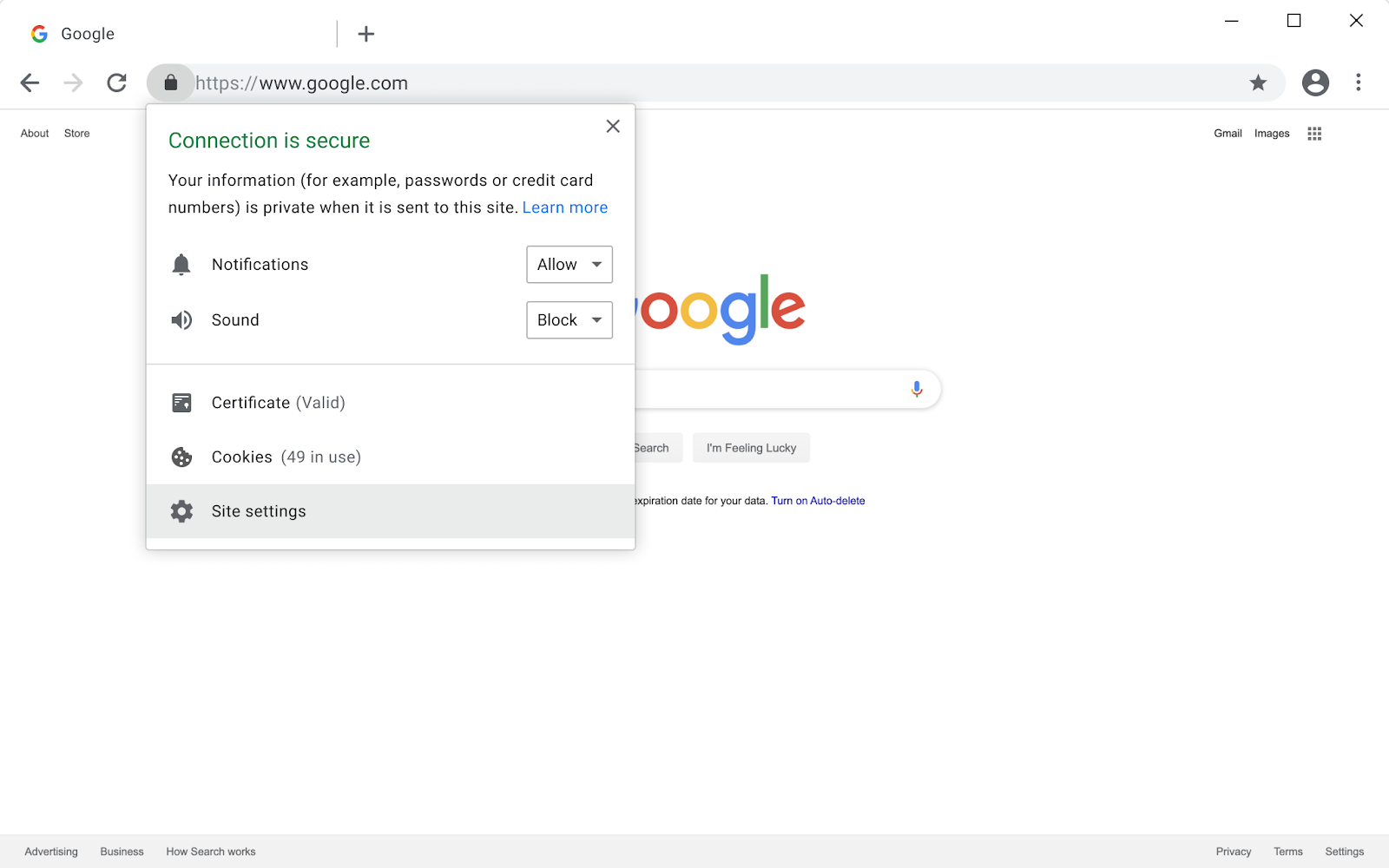
Task: Click the Advertising footer link
Action: [51, 852]
